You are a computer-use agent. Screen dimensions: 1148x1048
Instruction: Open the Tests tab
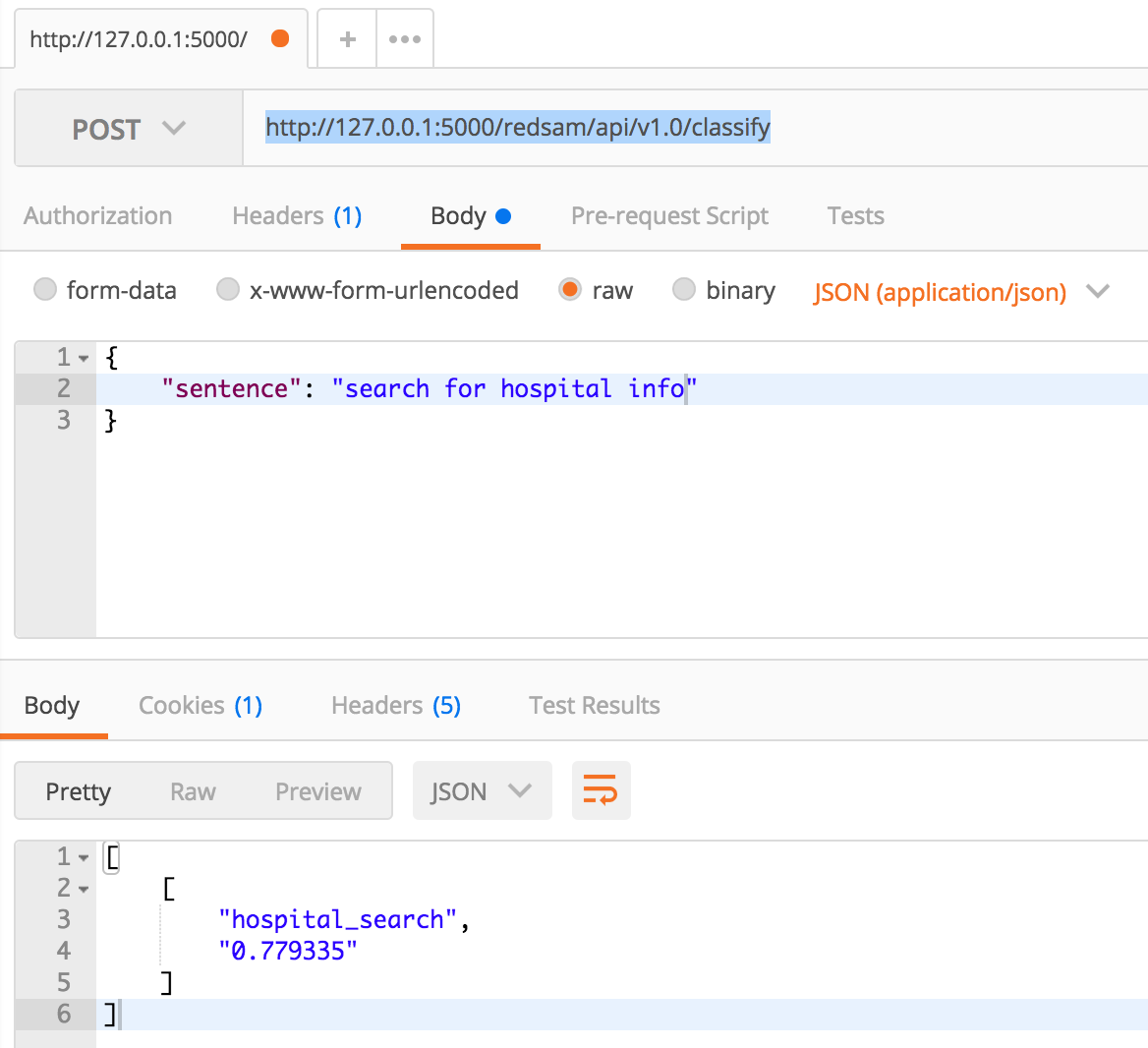(854, 215)
